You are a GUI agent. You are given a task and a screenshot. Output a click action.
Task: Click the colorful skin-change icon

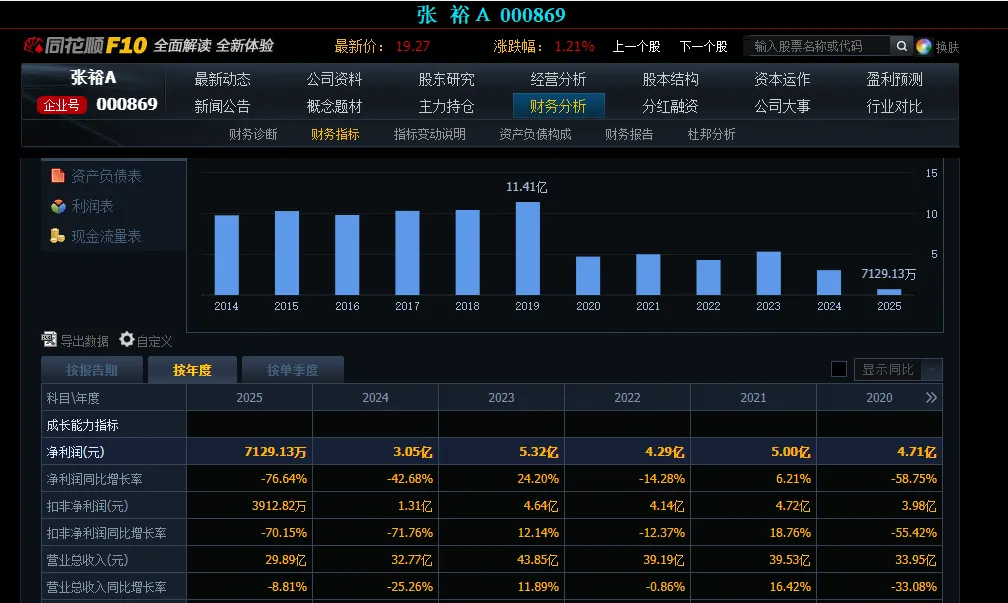924,46
